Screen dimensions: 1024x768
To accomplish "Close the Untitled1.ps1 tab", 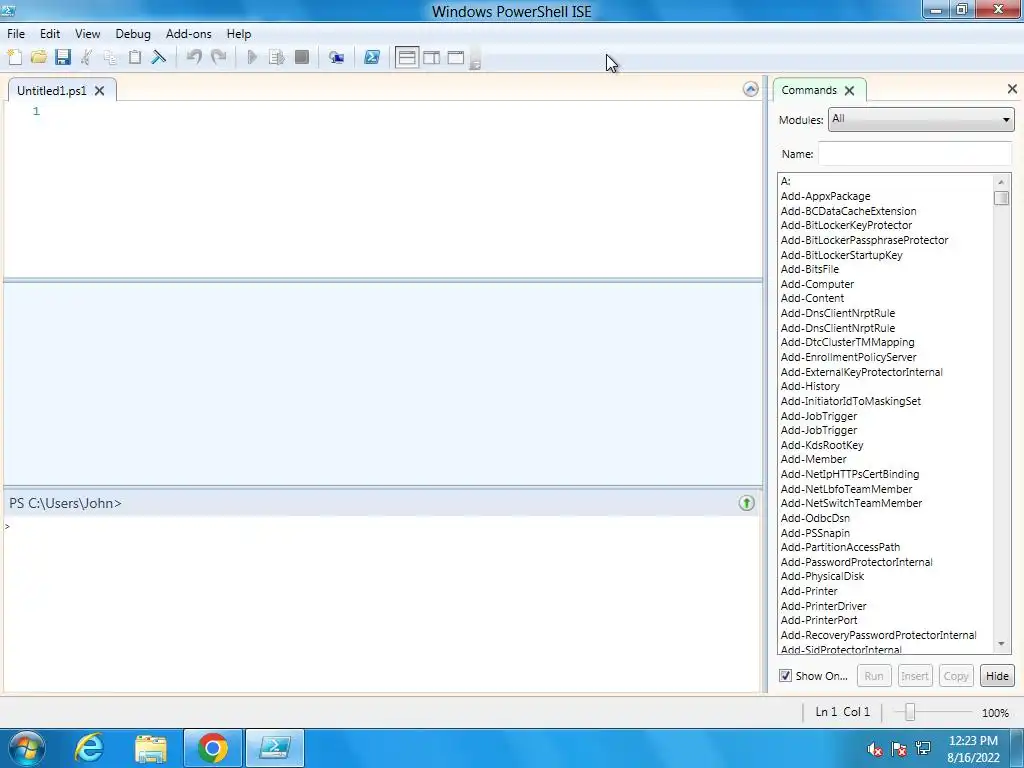I will (99, 91).
